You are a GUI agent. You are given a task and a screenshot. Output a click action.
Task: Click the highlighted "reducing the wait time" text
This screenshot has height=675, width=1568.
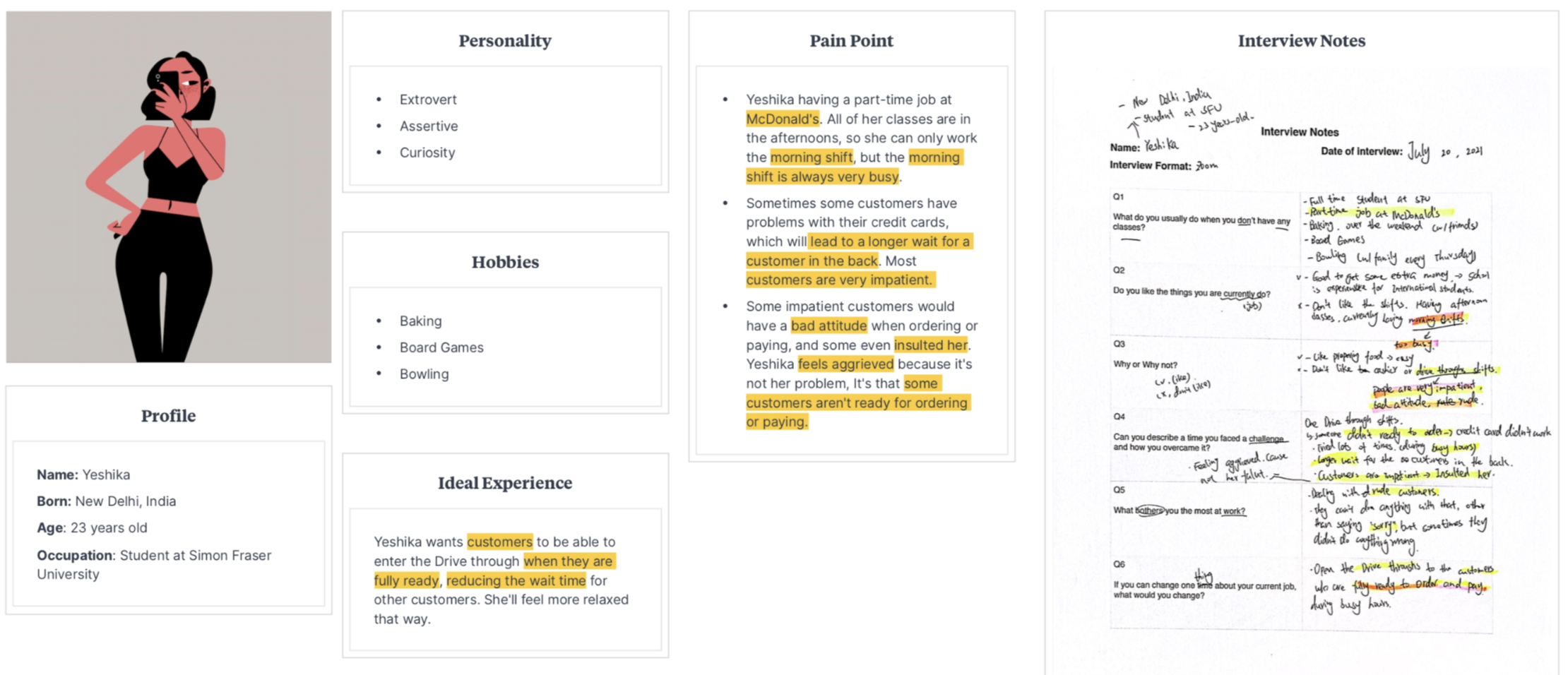[x=516, y=581]
